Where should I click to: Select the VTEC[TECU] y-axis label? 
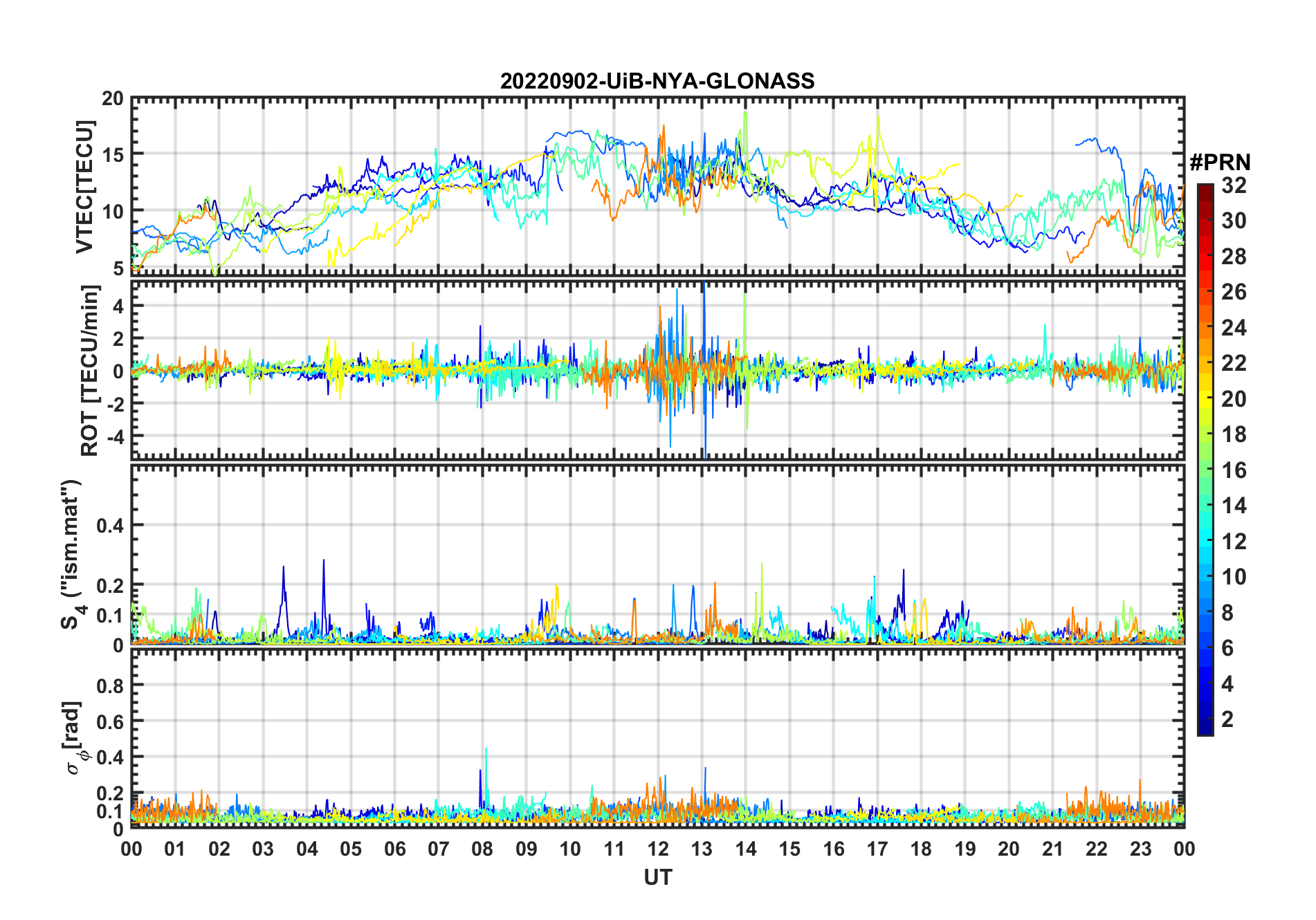pos(84,187)
